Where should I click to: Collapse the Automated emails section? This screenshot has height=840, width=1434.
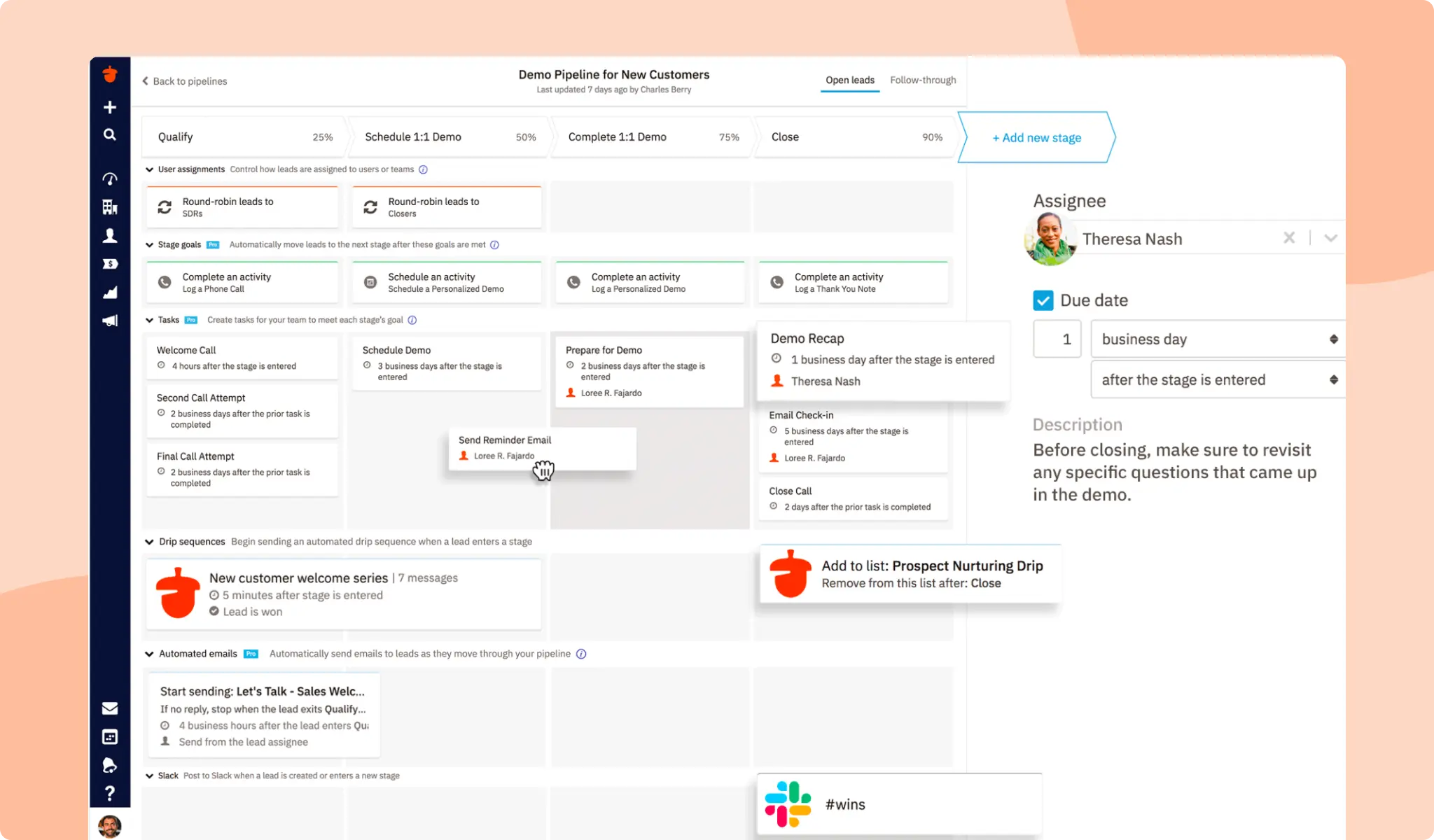[149, 653]
